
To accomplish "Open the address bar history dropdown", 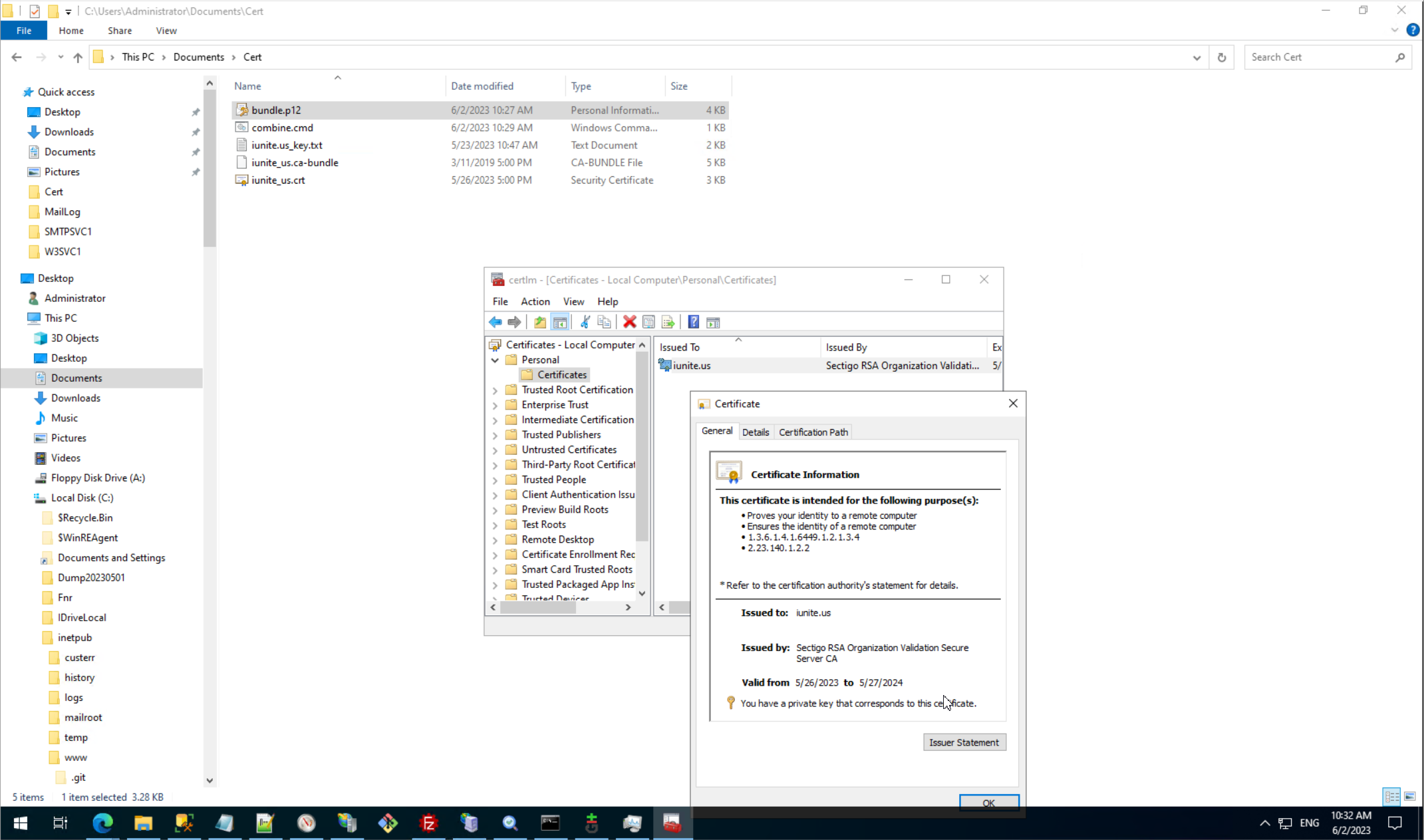I will 1196,57.
